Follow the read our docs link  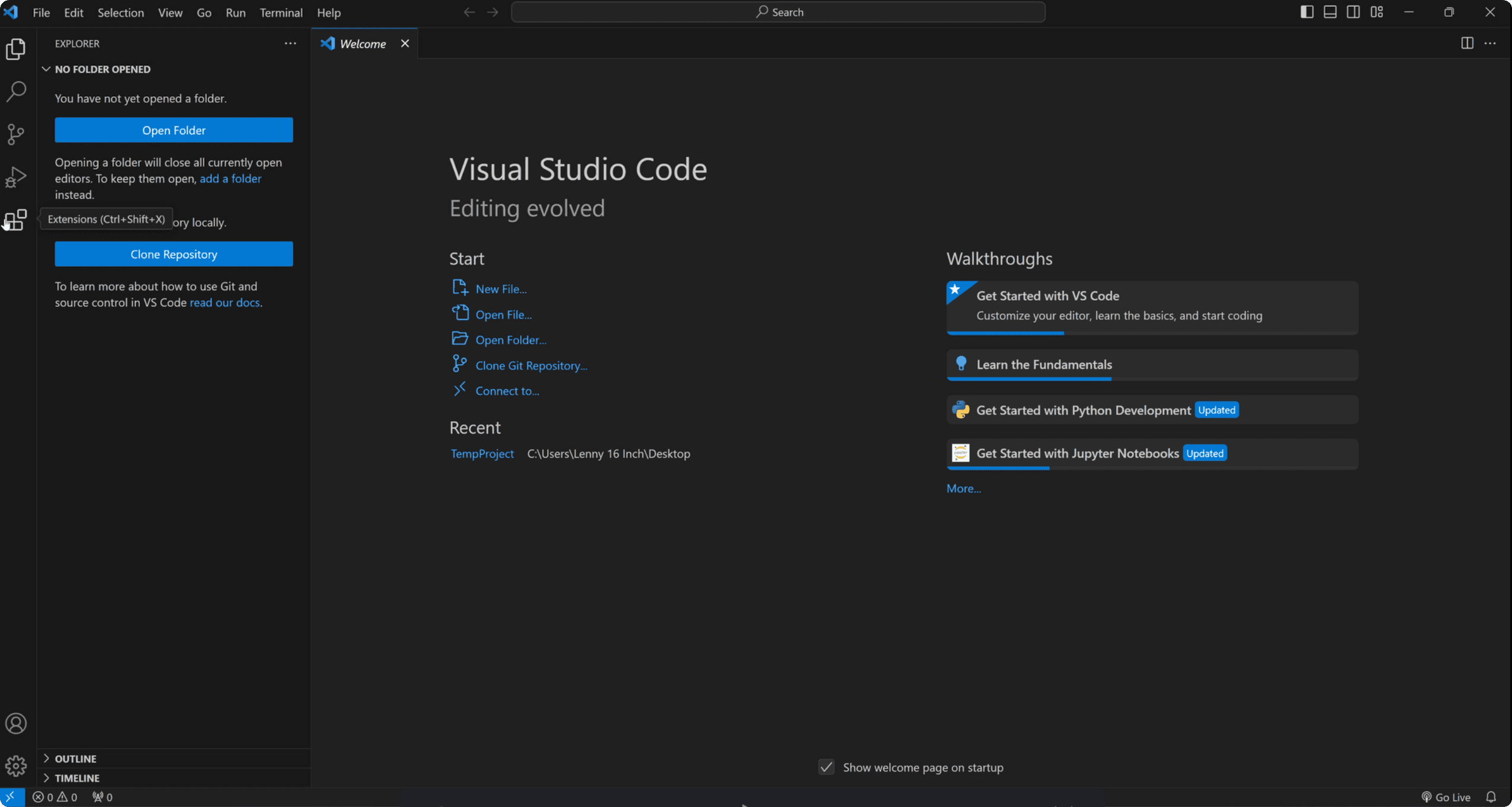pos(224,303)
